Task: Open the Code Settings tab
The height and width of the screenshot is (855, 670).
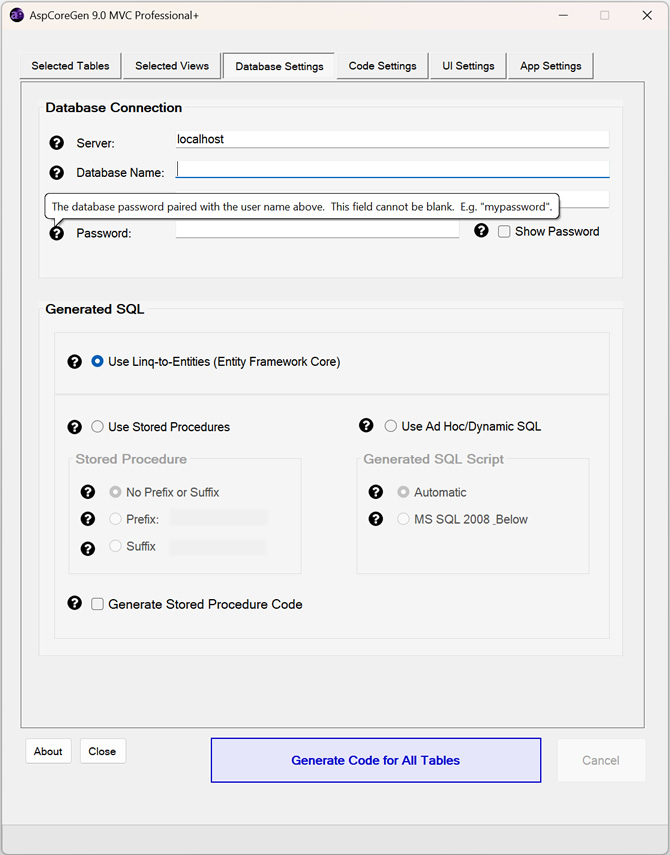Action: [382, 66]
